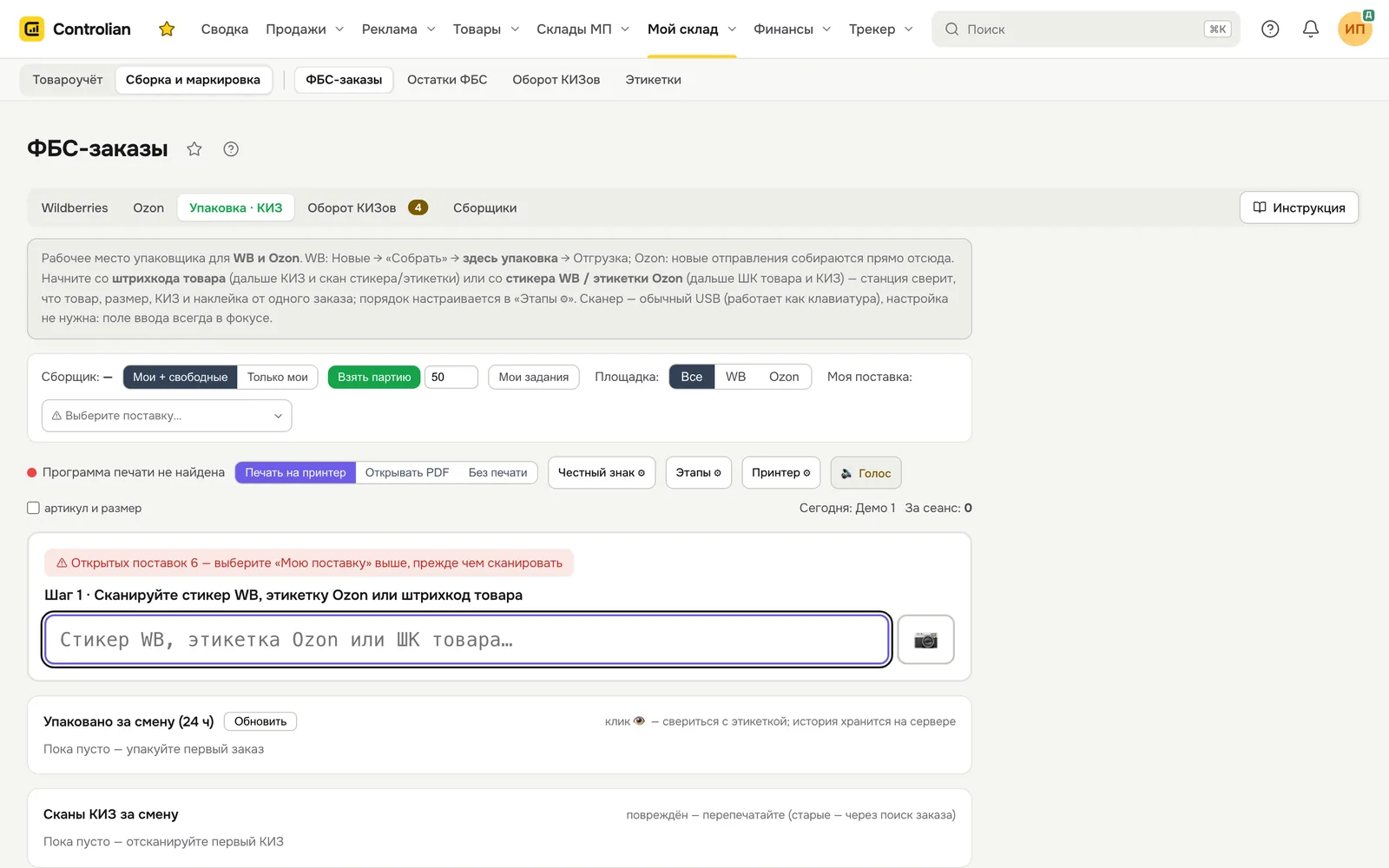The image size is (1389, 868).
Task: Select Печать на принтер mode
Action: click(295, 473)
